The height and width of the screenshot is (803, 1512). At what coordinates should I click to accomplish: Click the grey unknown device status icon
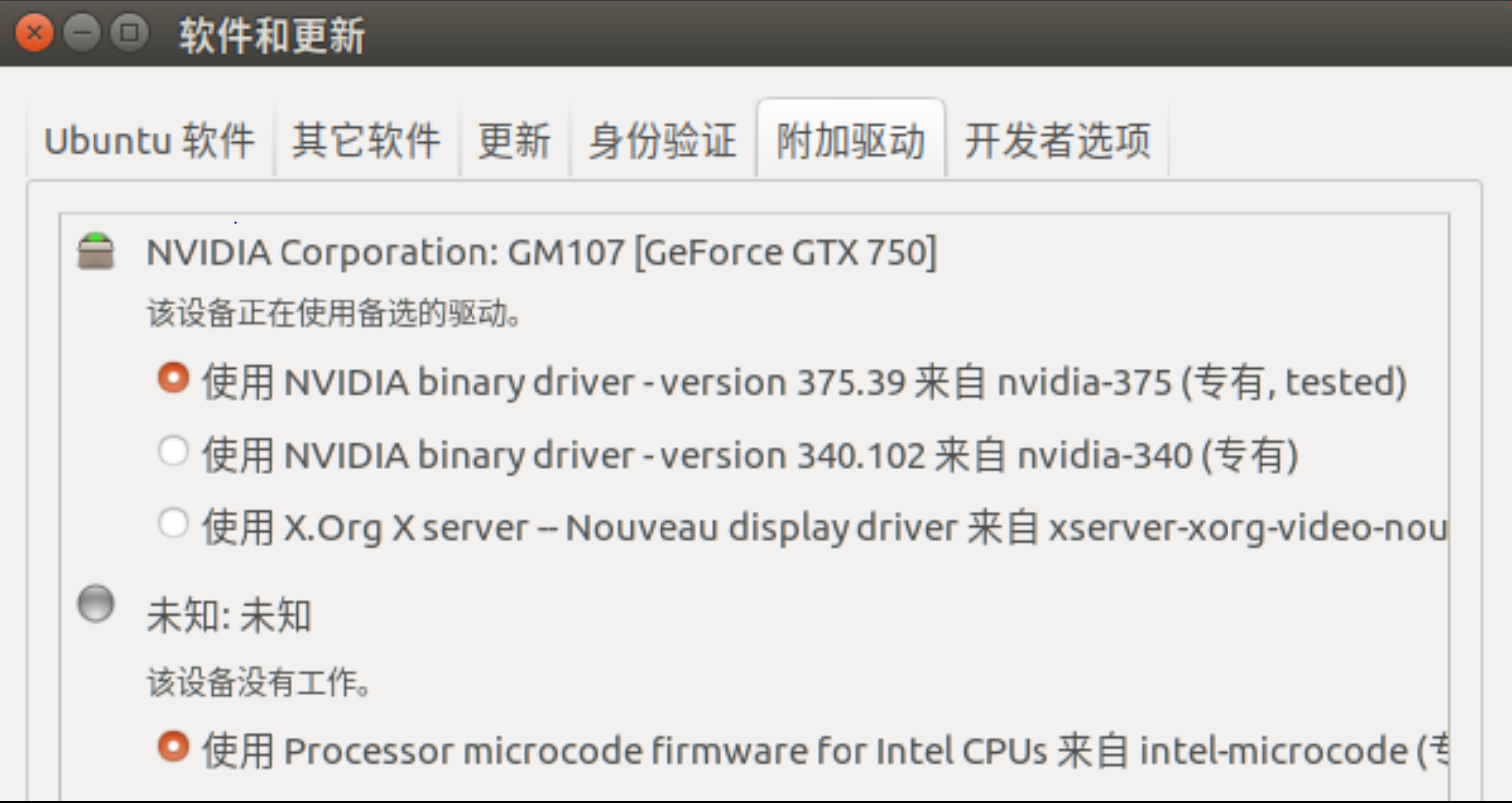[x=96, y=603]
